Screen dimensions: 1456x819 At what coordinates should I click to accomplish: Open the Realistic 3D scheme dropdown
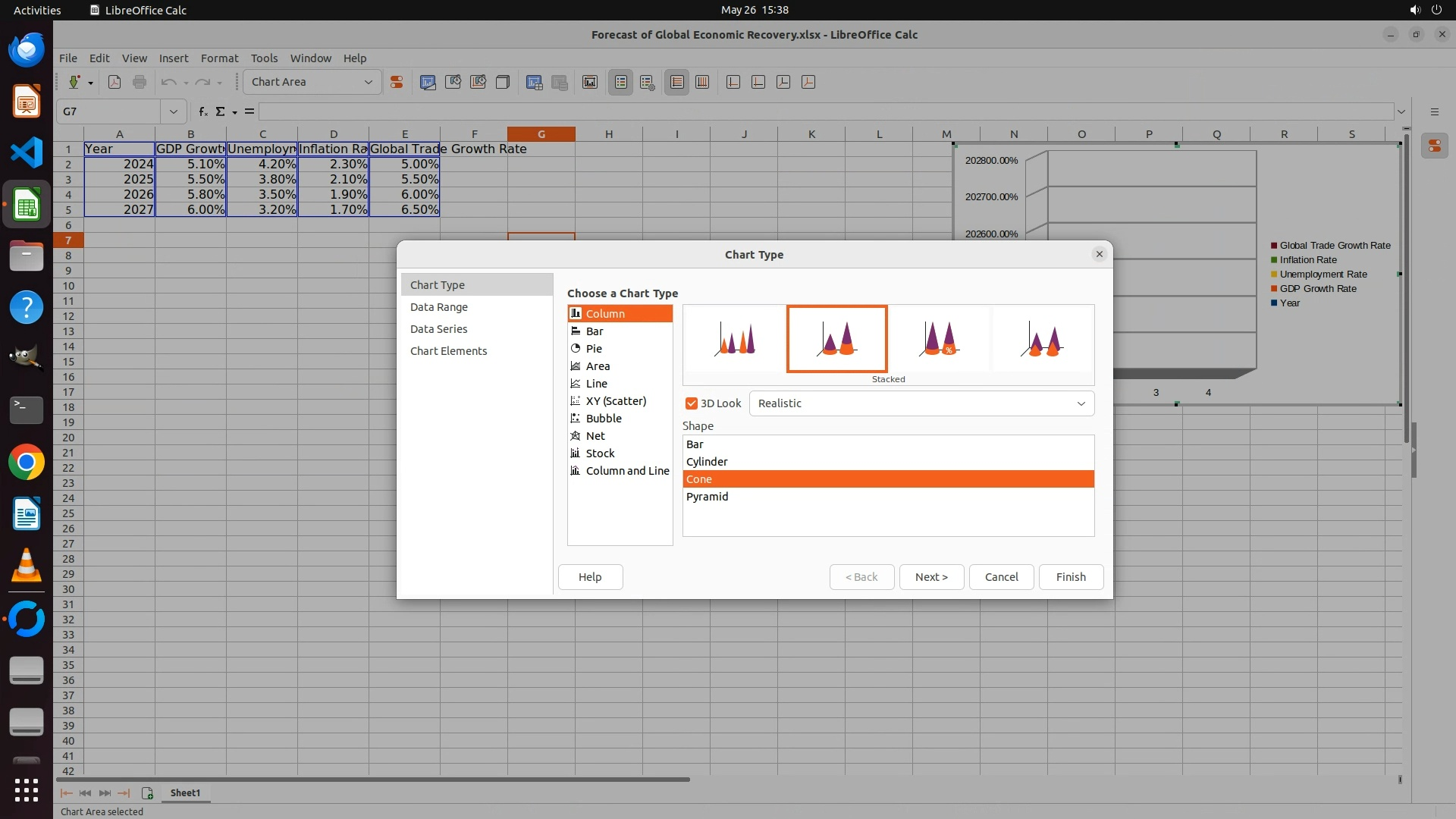pyautogui.click(x=921, y=403)
